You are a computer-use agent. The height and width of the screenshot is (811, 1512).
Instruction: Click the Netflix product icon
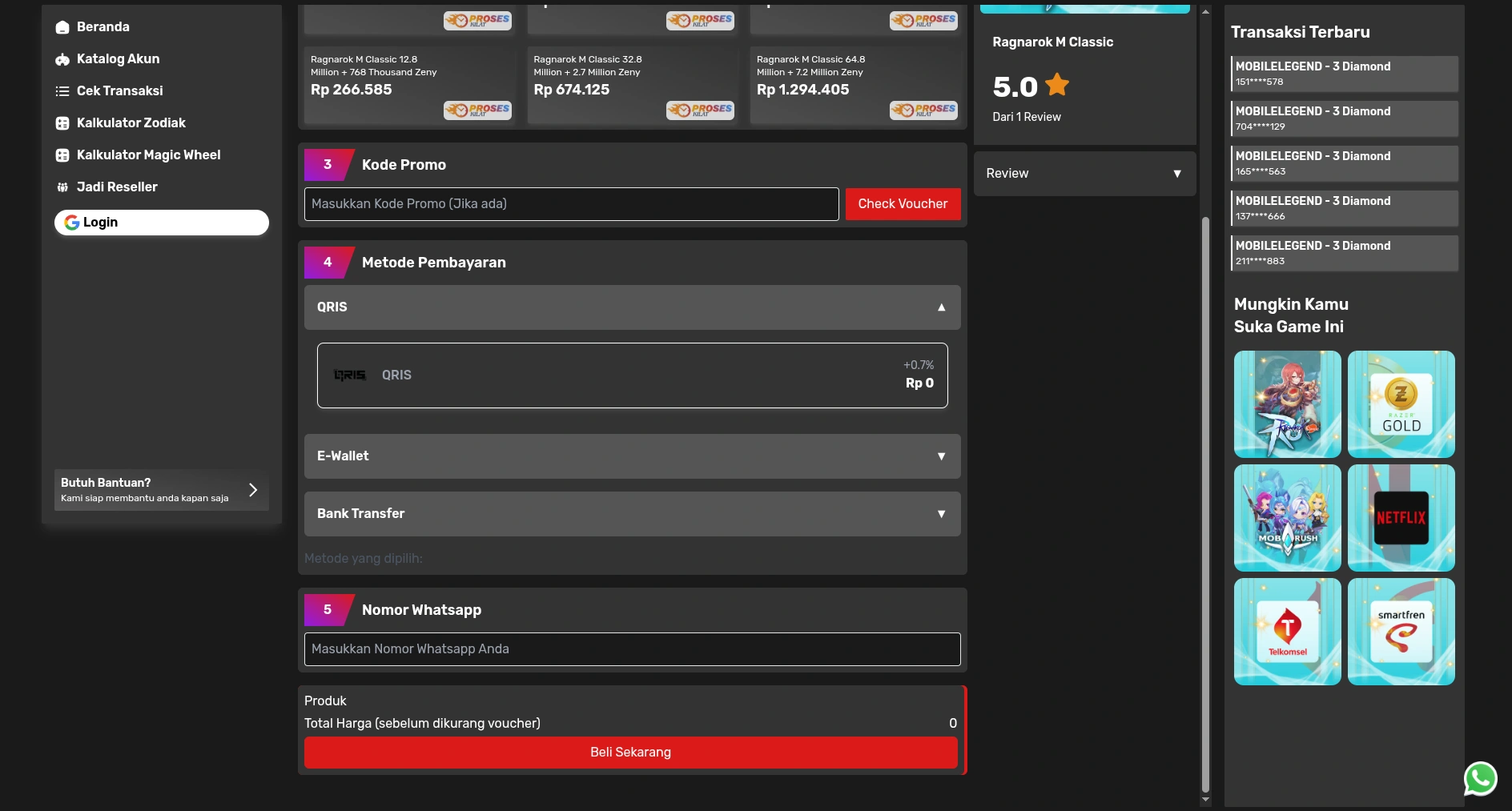pos(1401,518)
